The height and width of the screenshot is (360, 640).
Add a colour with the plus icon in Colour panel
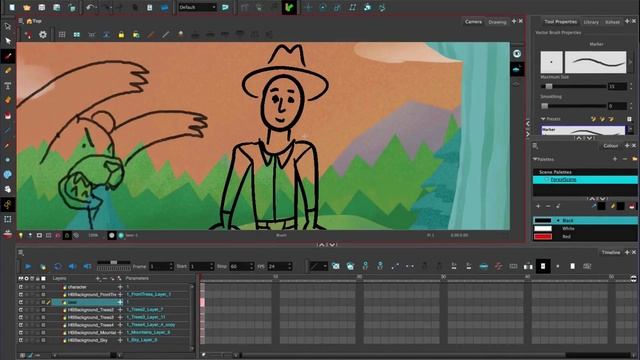[x=538, y=206]
